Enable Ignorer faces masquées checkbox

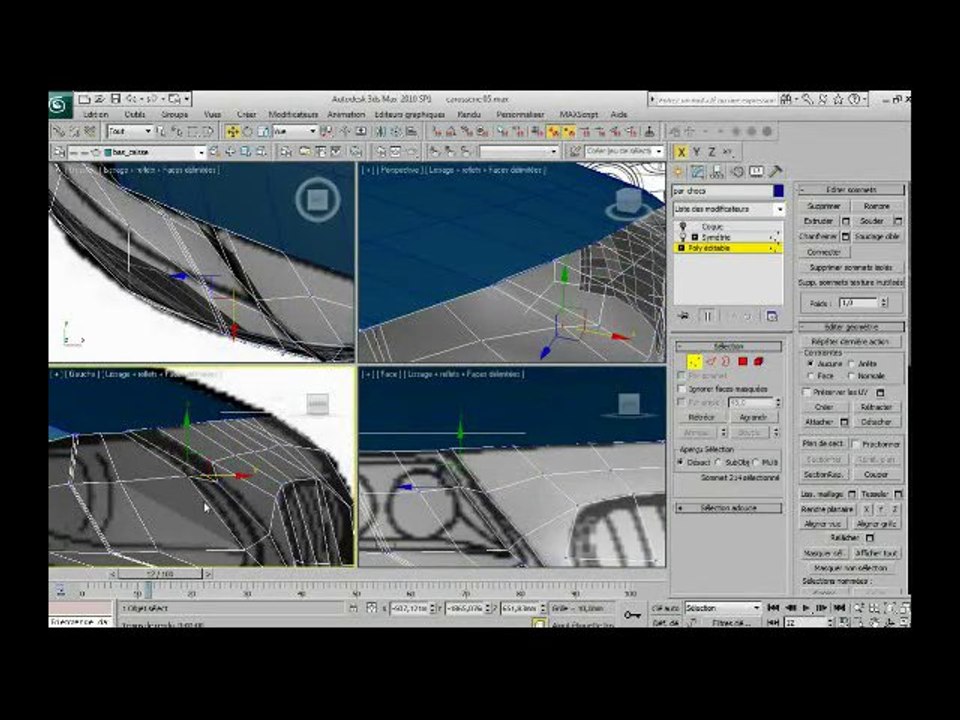point(681,389)
